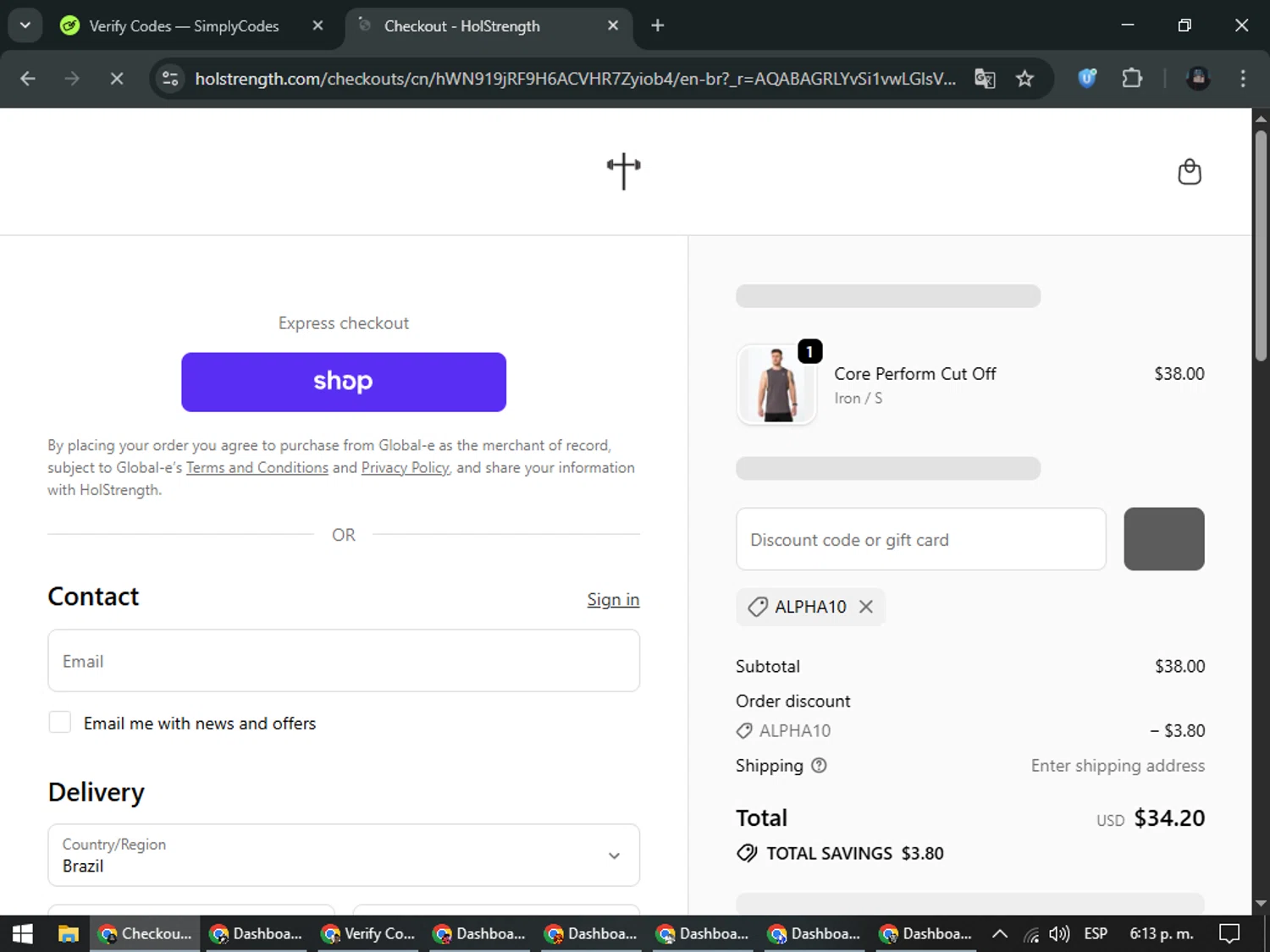
Task: Open the shopping bag cart icon
Action: point(1189,172)
